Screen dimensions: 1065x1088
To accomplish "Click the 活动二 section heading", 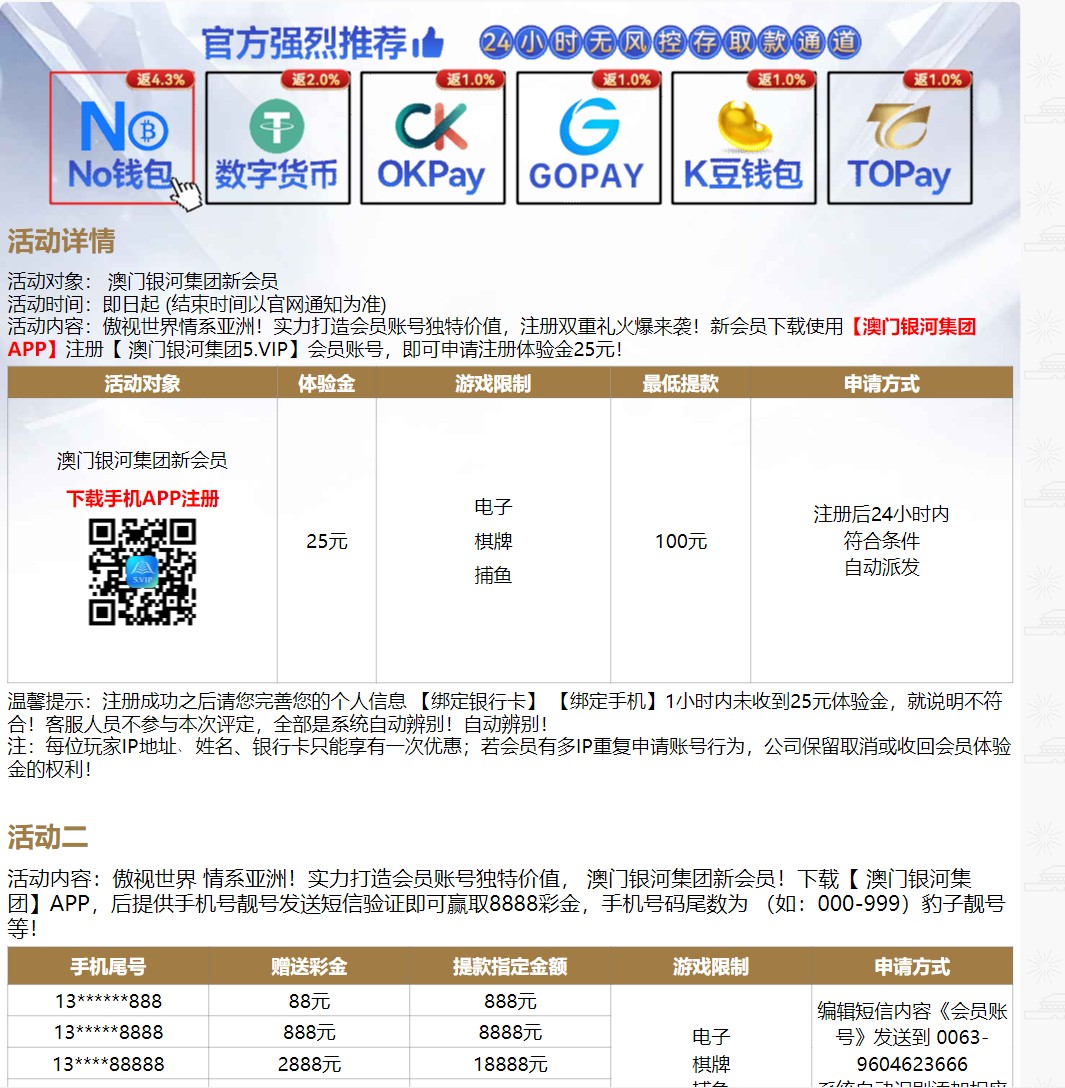I will (48, 836).
